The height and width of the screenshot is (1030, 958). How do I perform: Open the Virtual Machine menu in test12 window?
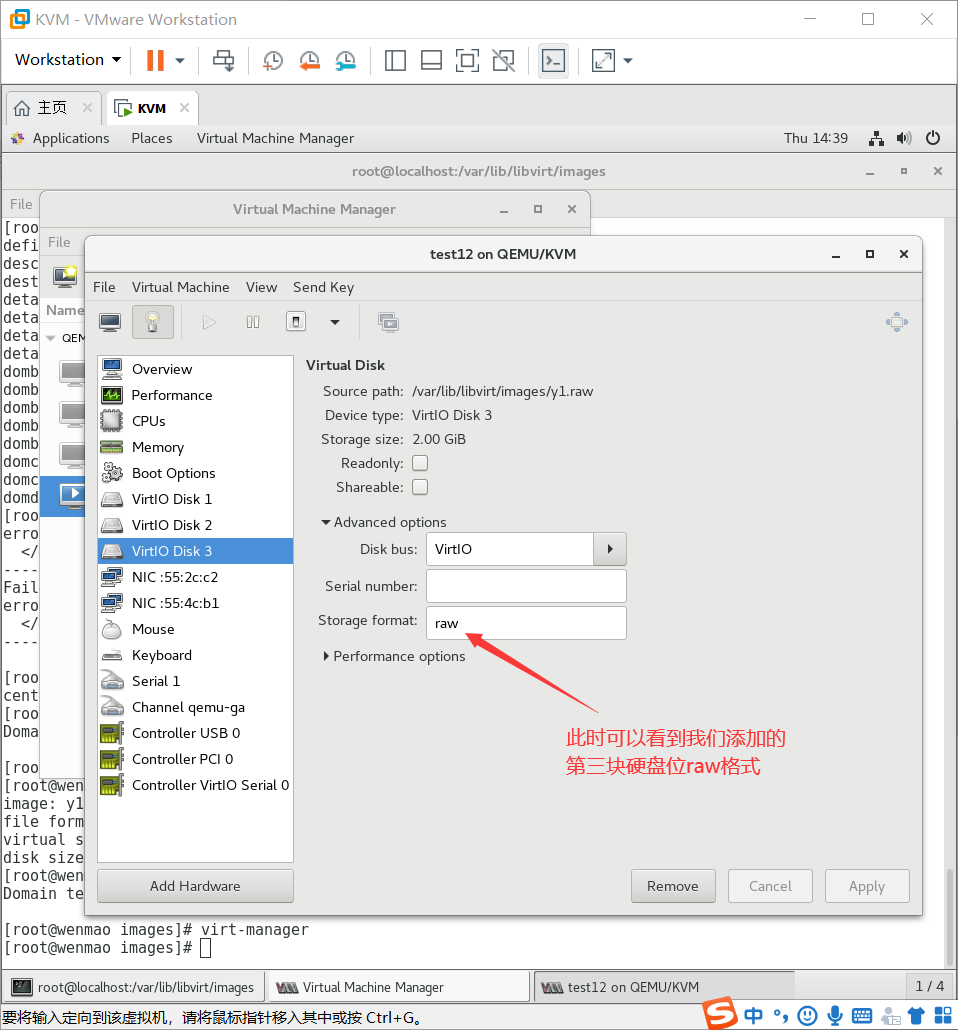tap(181, 287)
